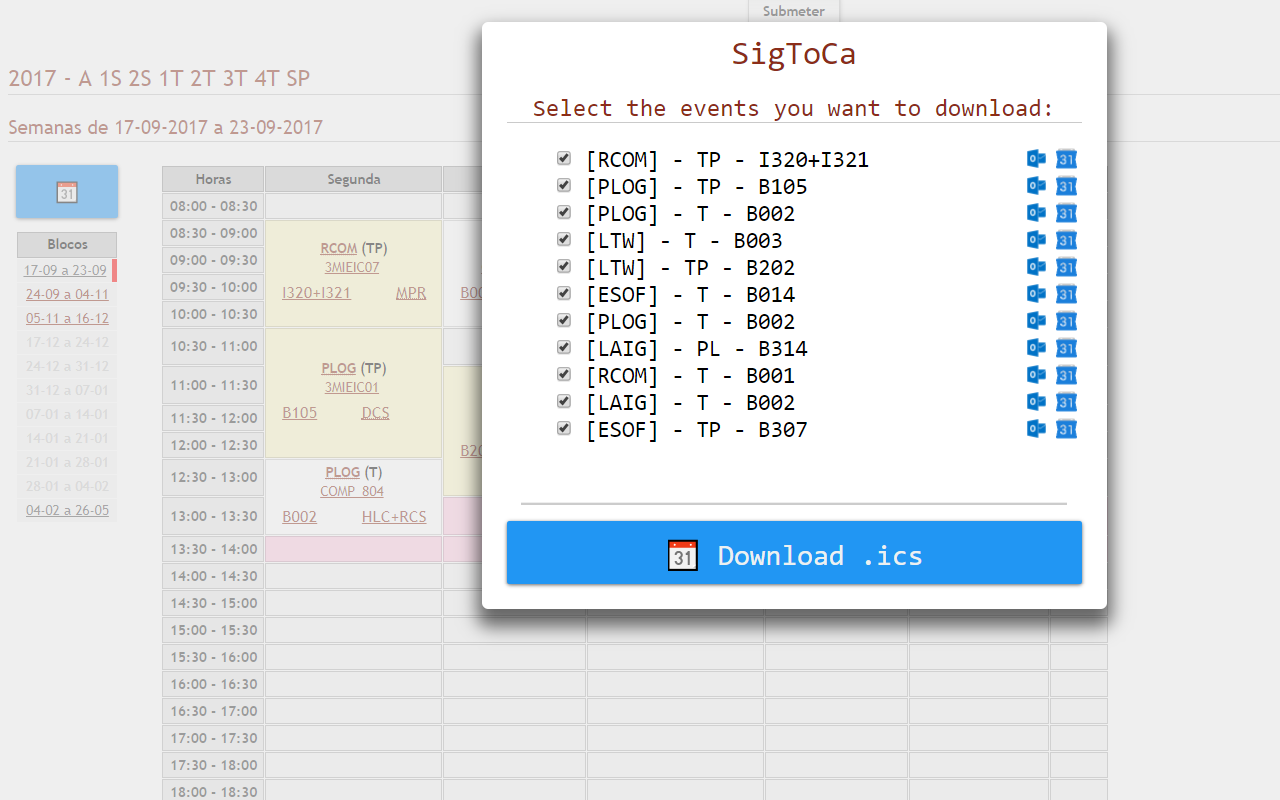
Task: Open Outlook export for ESOF T B014
Action: 1036,294
